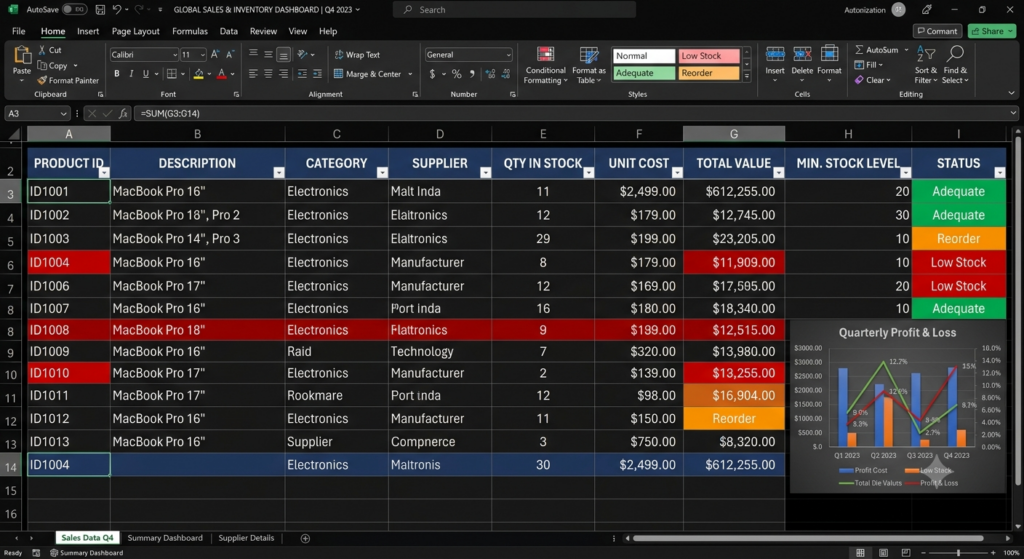
Task: Apply Italic formatting
Action: 131,74
